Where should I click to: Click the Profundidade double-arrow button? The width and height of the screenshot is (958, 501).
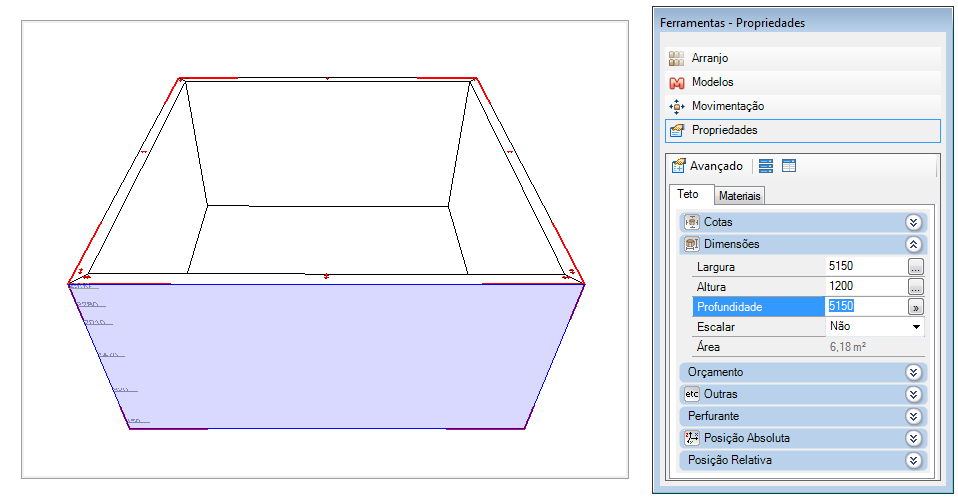coord(915,307)
